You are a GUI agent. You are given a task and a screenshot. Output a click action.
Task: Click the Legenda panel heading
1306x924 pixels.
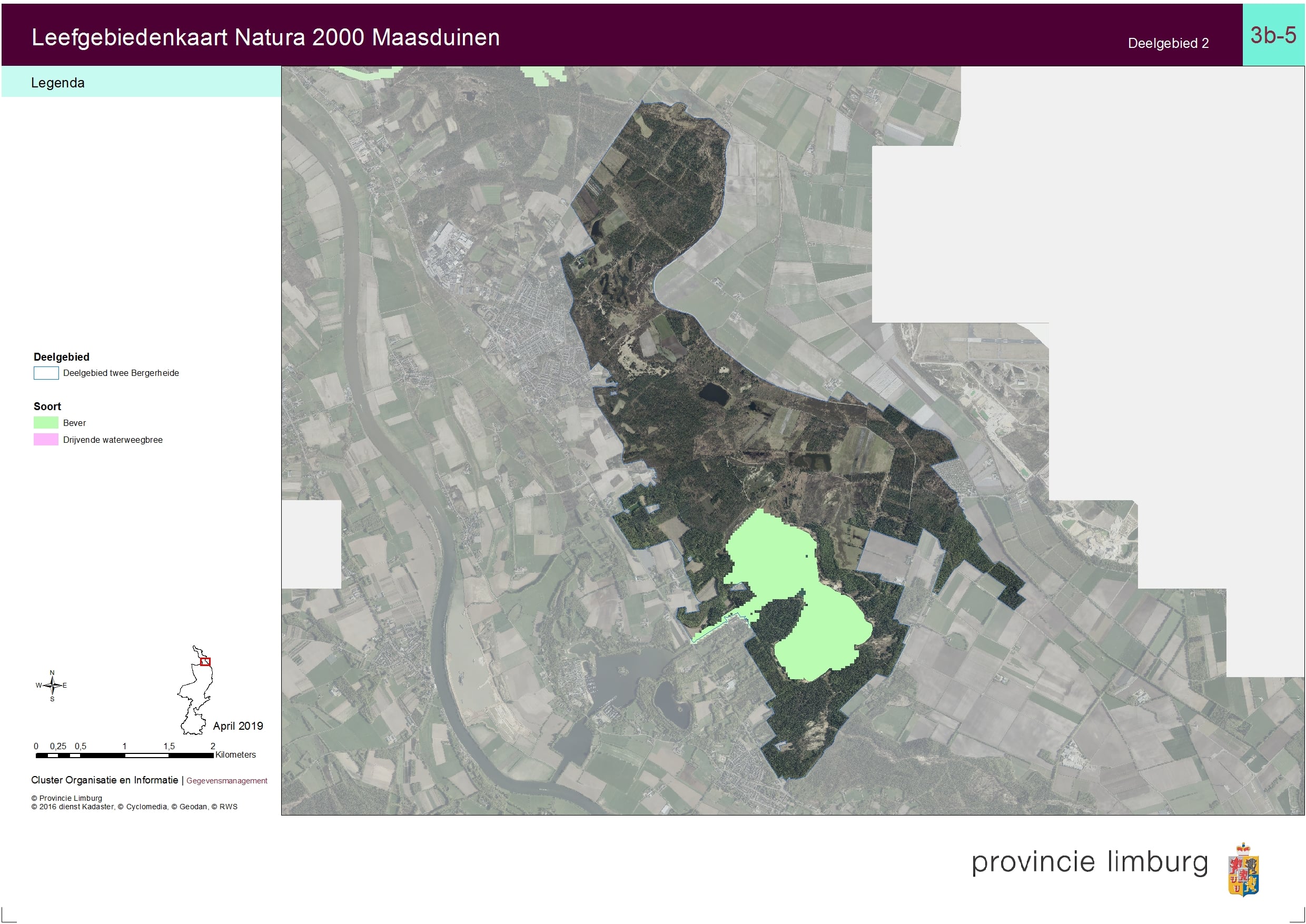click(x=57, y=83)
